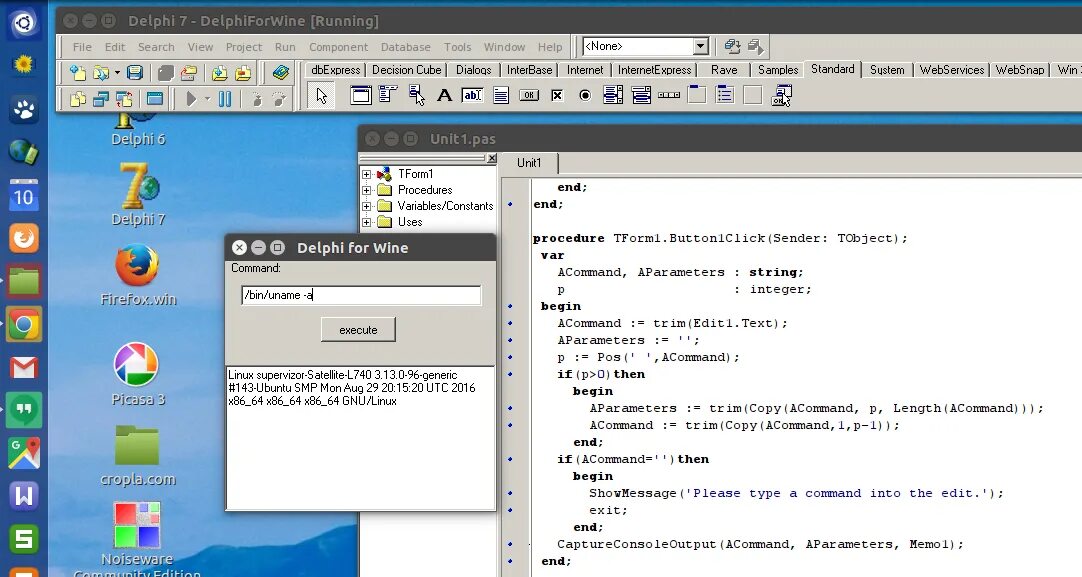Screen dimensions: 1082x577
Task: Select the PopupMenu component icon
Action: tap(416, 95)
